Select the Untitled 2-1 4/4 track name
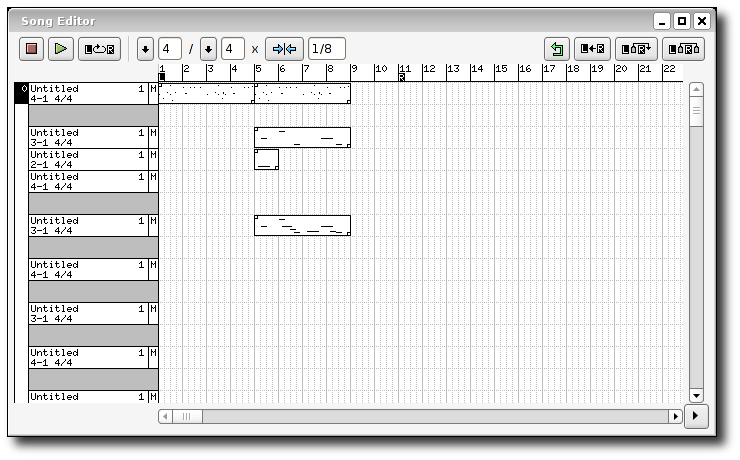This screenshot has width=740, height=460. pyautogui.click(x=88, y=159)
